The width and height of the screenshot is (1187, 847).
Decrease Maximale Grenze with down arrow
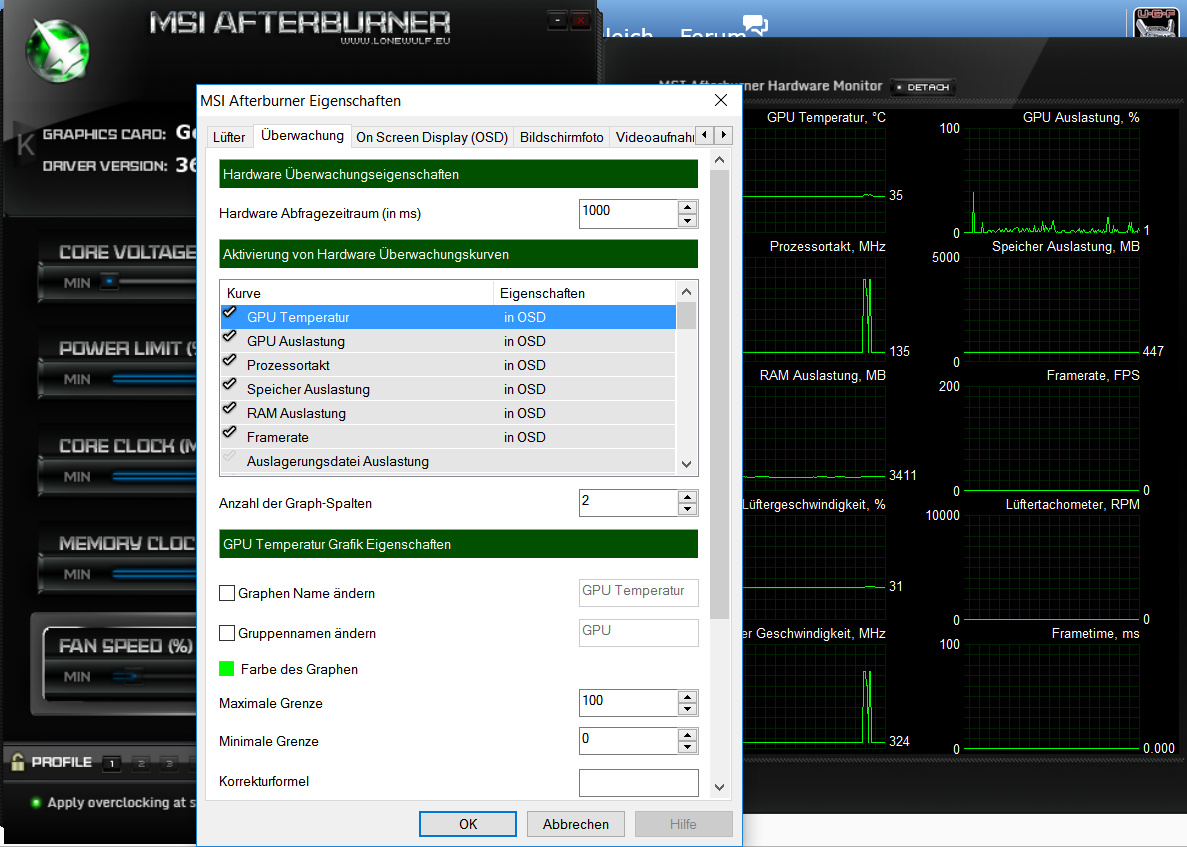pos(687,709)
